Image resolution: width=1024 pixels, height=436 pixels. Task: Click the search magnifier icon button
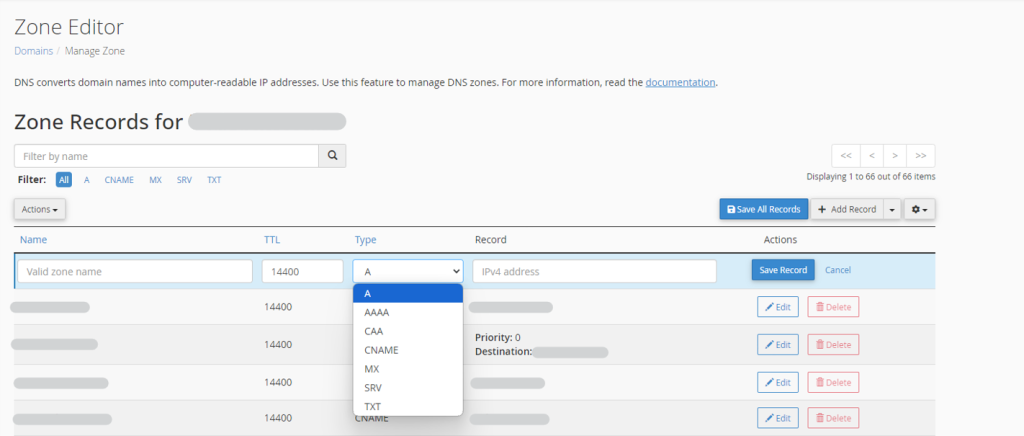(x=332, y=156)
